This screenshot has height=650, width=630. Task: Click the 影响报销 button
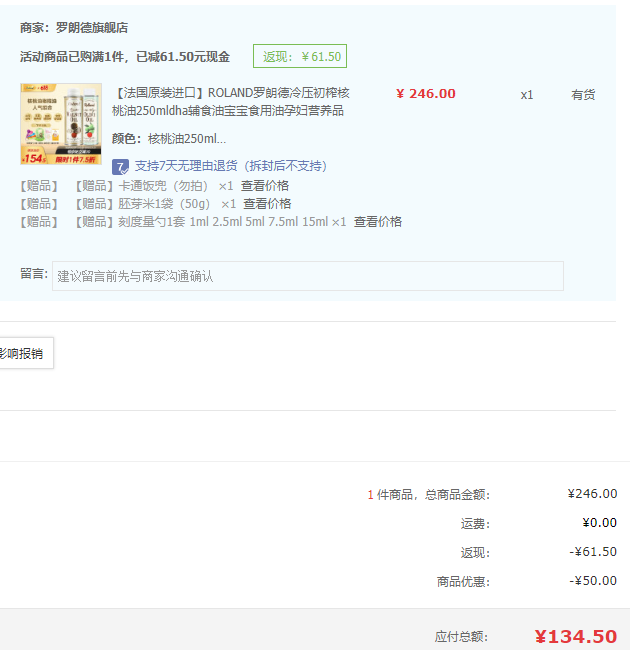[26, 353]
